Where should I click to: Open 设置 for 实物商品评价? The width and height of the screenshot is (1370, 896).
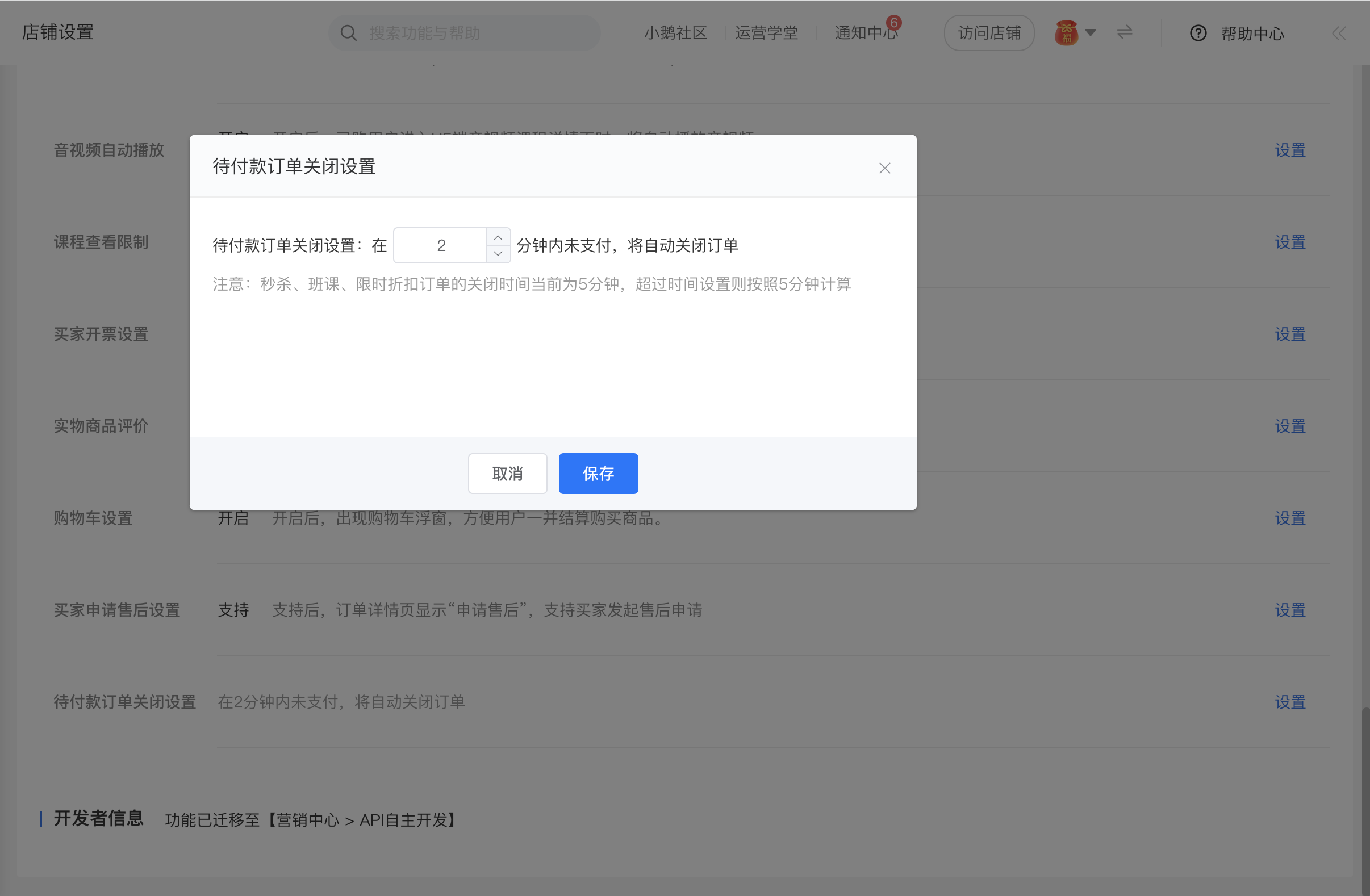(x=1290, y=426)
